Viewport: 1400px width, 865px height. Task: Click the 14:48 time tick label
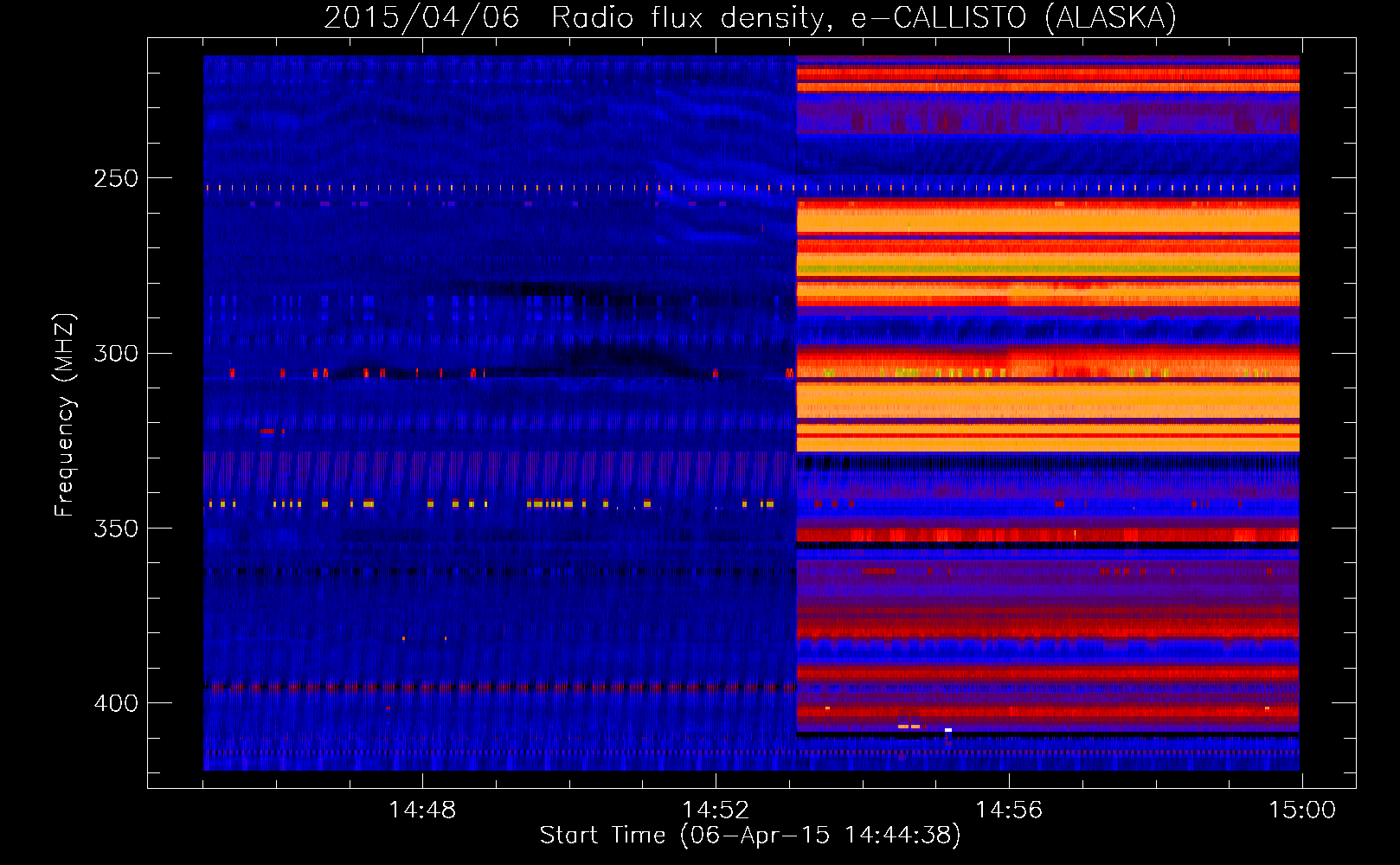[x=422, y=811]
